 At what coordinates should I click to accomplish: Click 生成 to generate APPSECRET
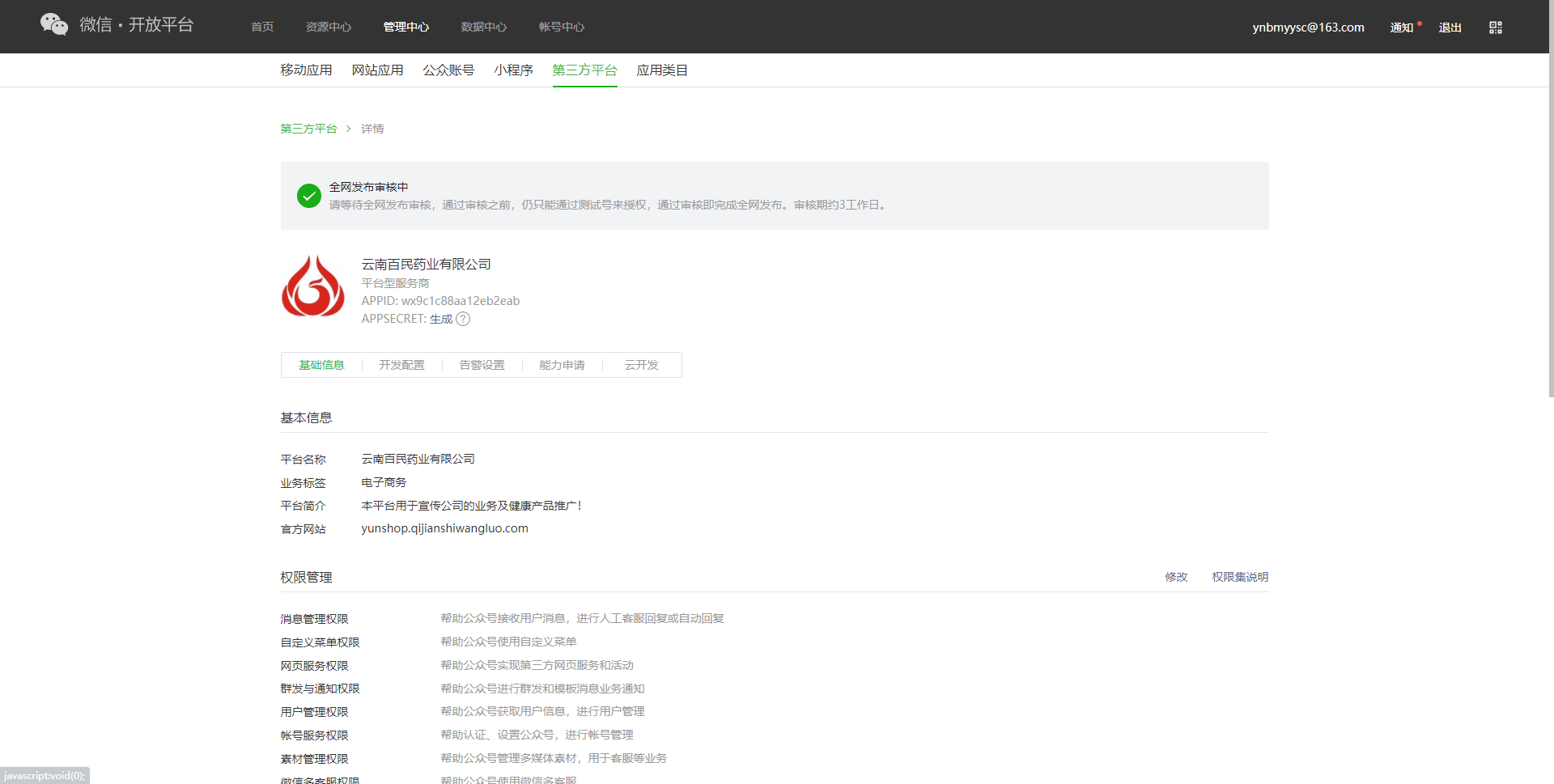(x=441, y=319)
